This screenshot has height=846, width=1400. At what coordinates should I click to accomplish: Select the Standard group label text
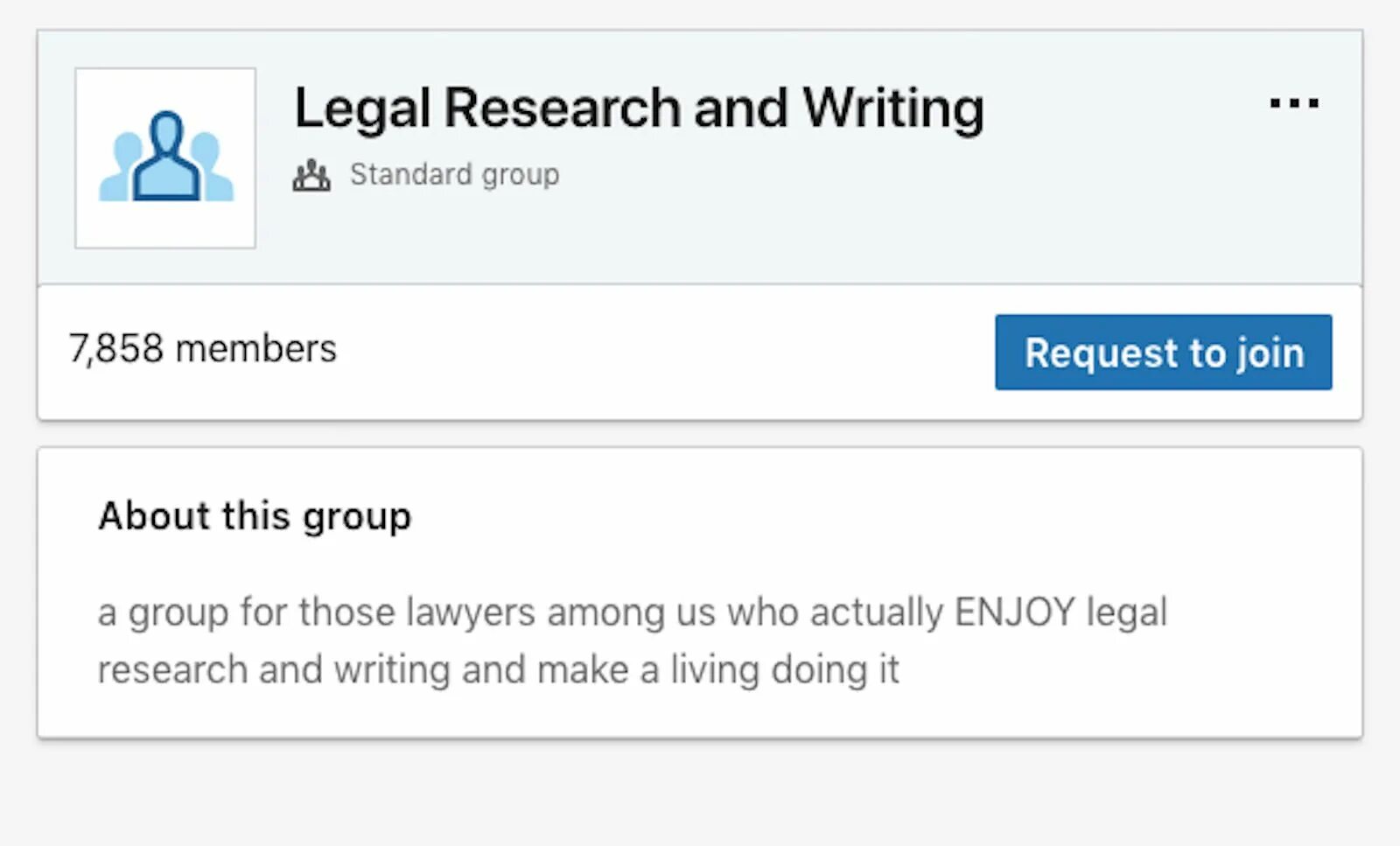pos(454,174)
